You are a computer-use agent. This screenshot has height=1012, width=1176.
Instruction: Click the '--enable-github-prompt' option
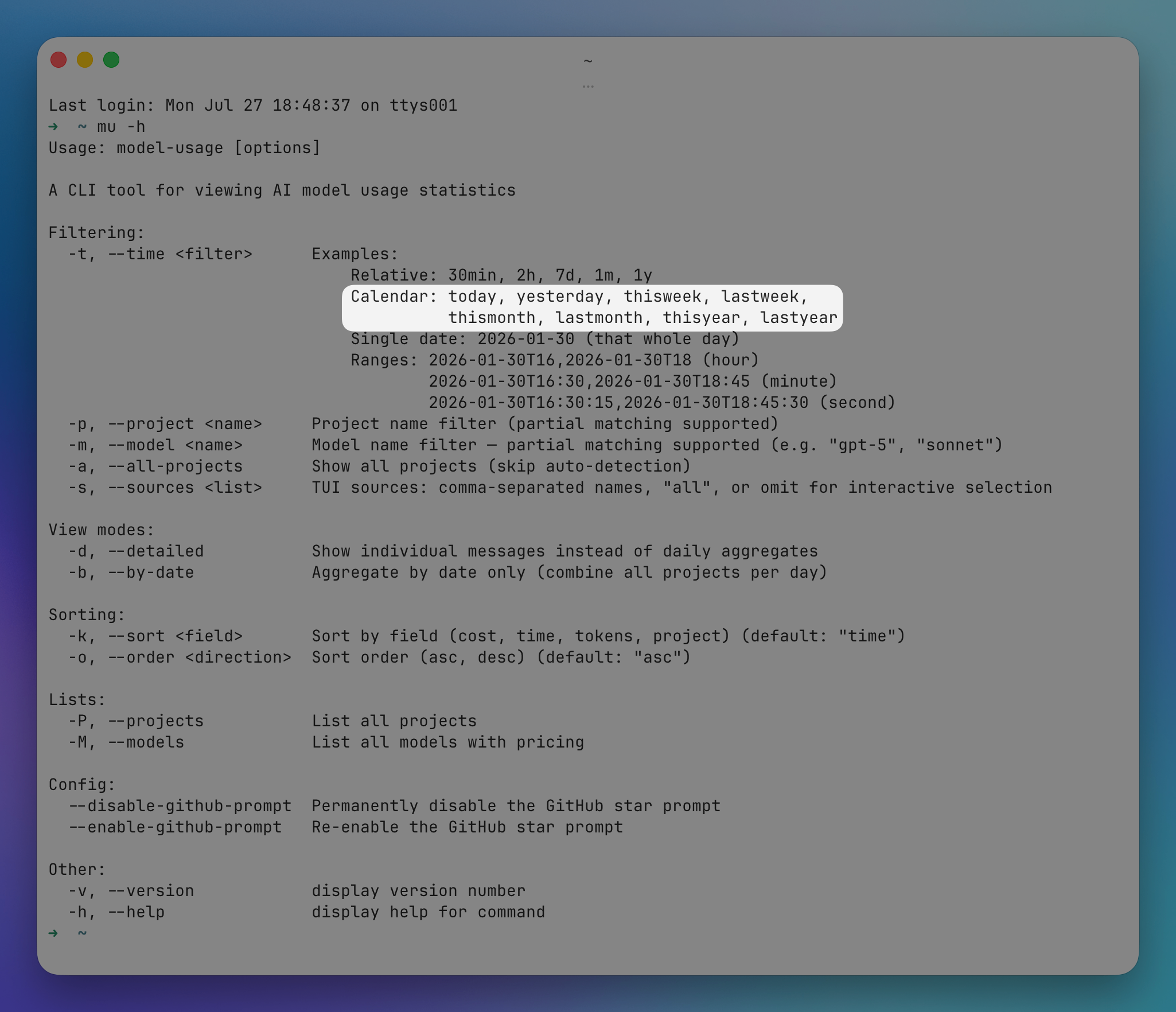click(x=175, y=827)
